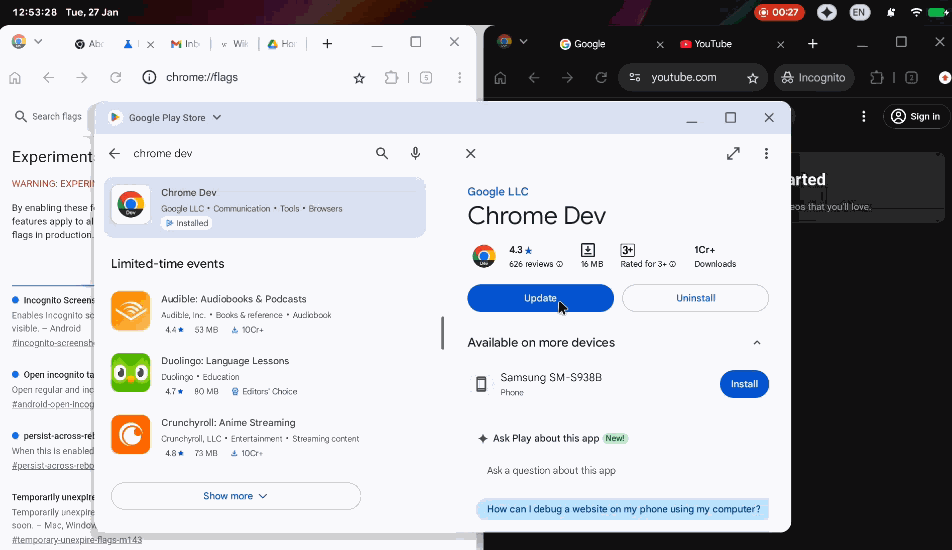Click the Duolingo owl app icon
Viewport: 952px width, 550px height.
[131, 373]
